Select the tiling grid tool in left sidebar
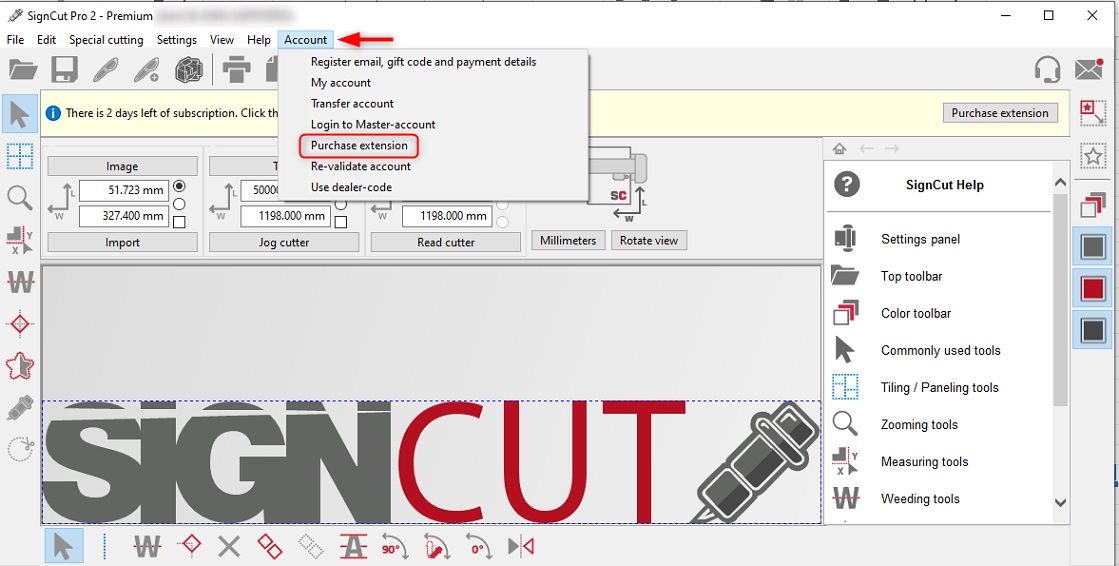 click(x=19, y=156)
